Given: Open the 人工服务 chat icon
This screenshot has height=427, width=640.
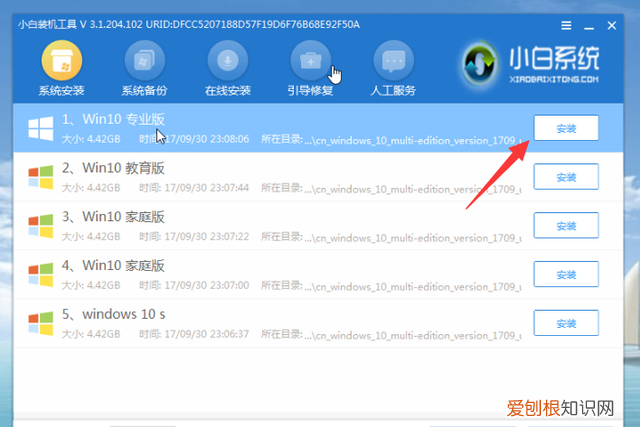Looking at the screenshot, I should [393, 60].
